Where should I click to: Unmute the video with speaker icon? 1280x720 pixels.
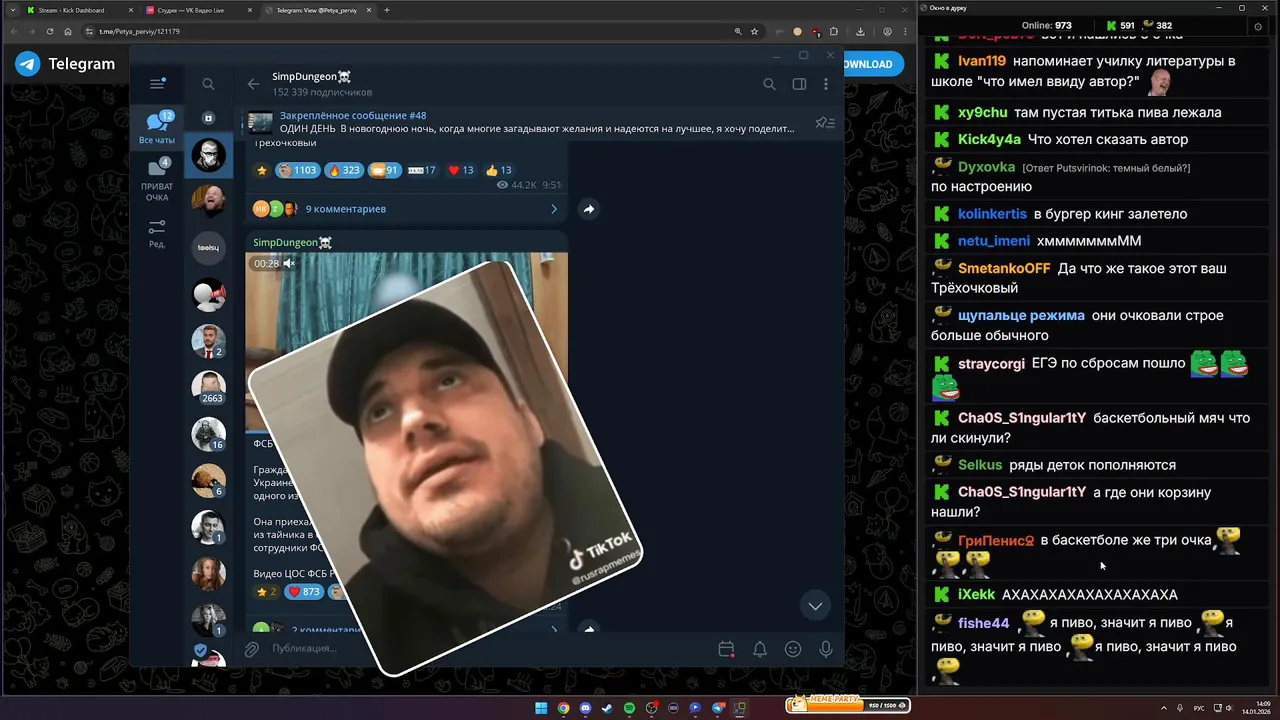[289, 263]
